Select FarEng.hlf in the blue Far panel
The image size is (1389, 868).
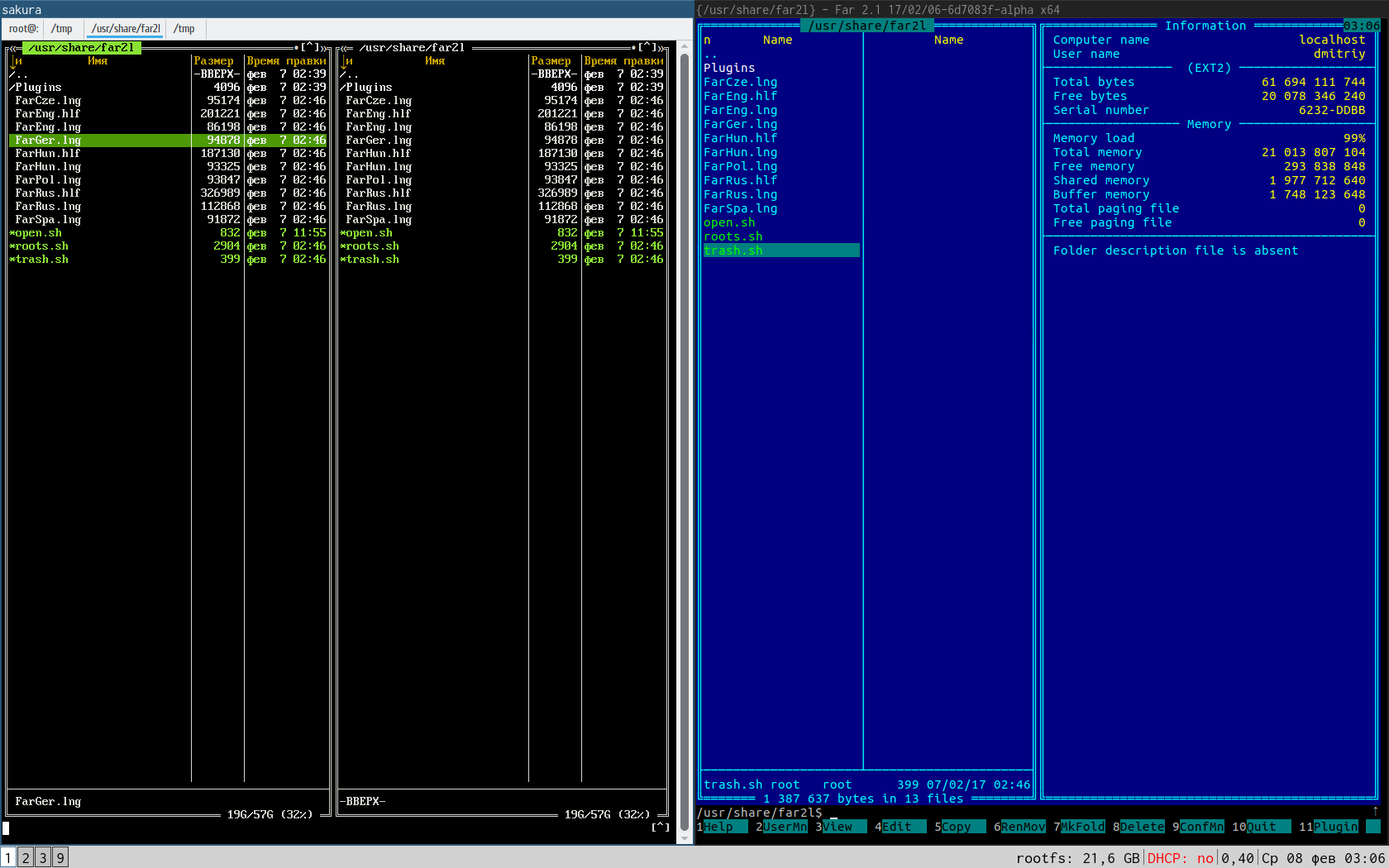(x=741, y=96)
